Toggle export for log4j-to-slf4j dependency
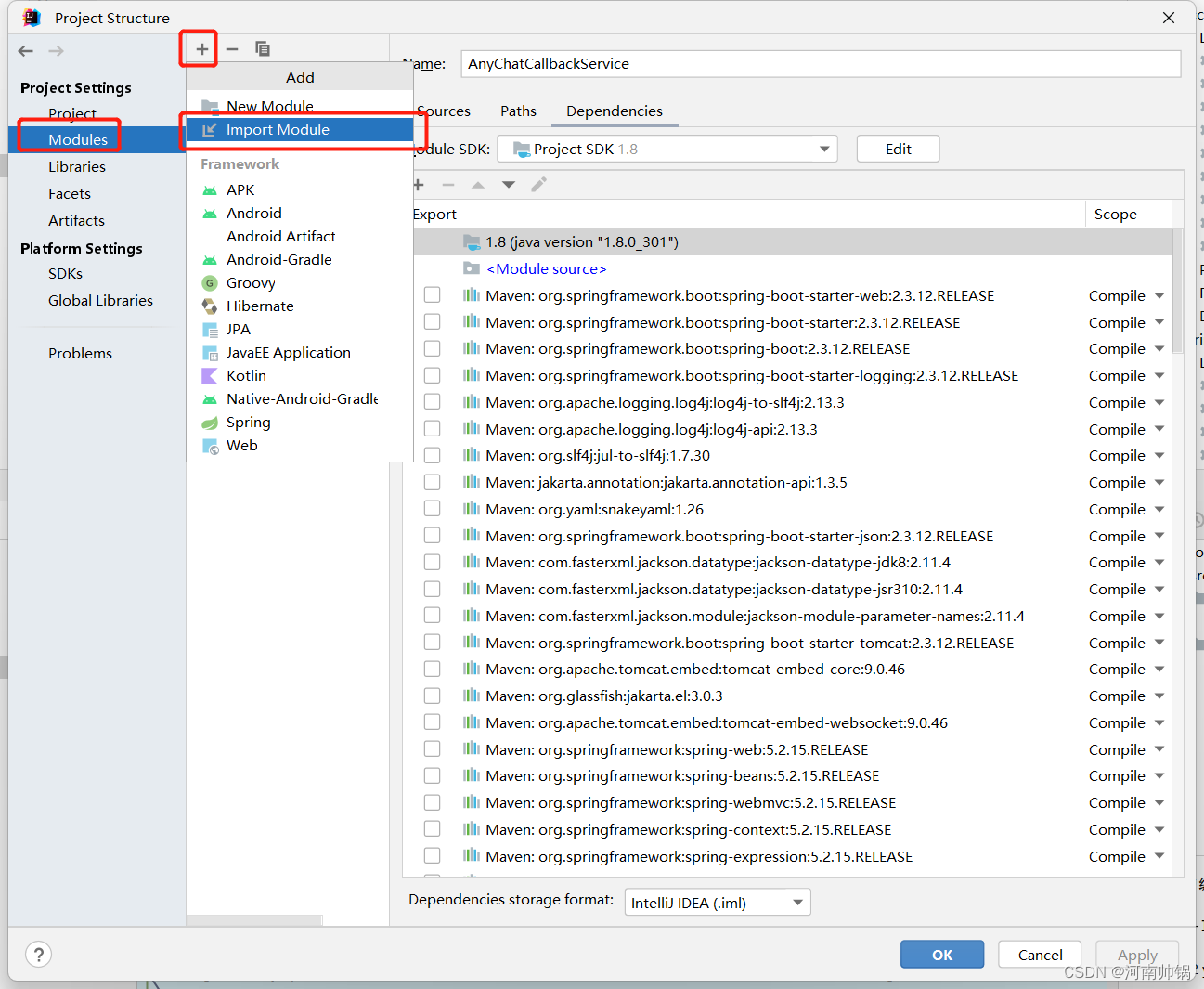 tap(432, 402)
